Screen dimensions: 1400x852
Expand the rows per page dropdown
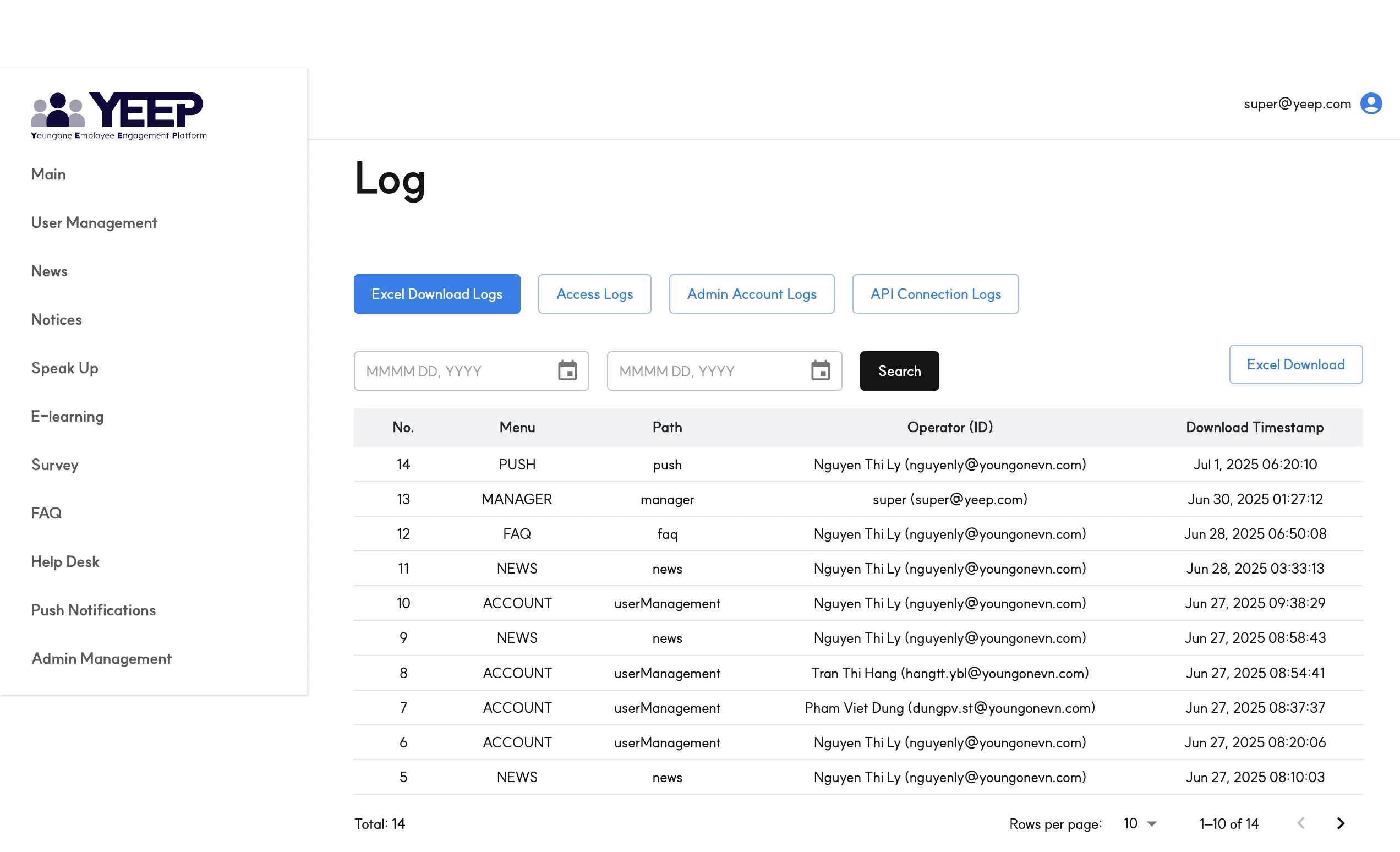tap(1139, 823)
